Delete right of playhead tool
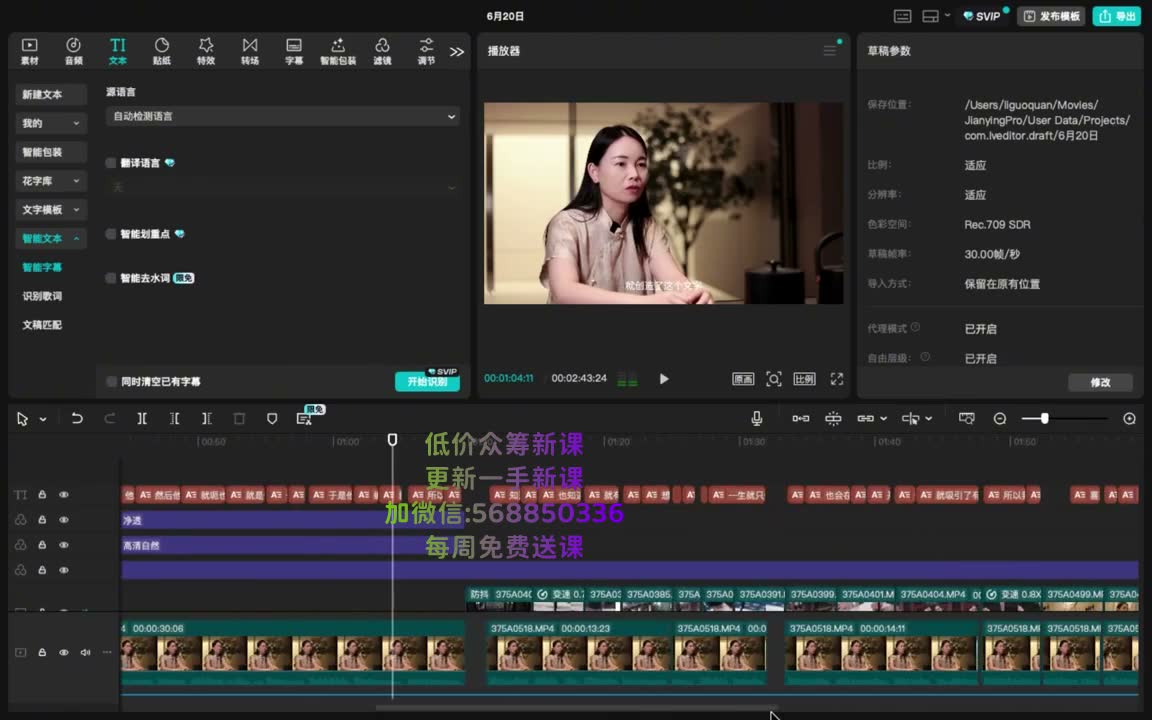The height and width of the screenshot is (720, 1152). click(x=206, y=418)
